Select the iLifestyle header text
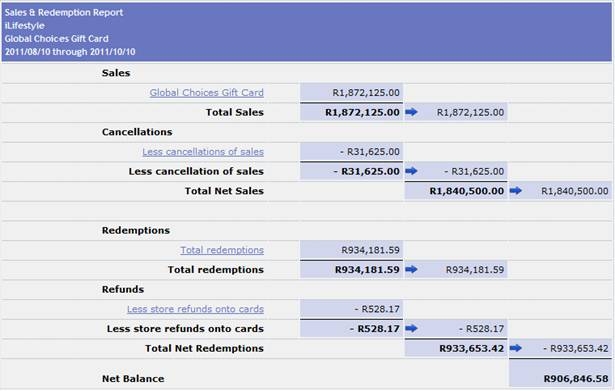 coord(24,26)
